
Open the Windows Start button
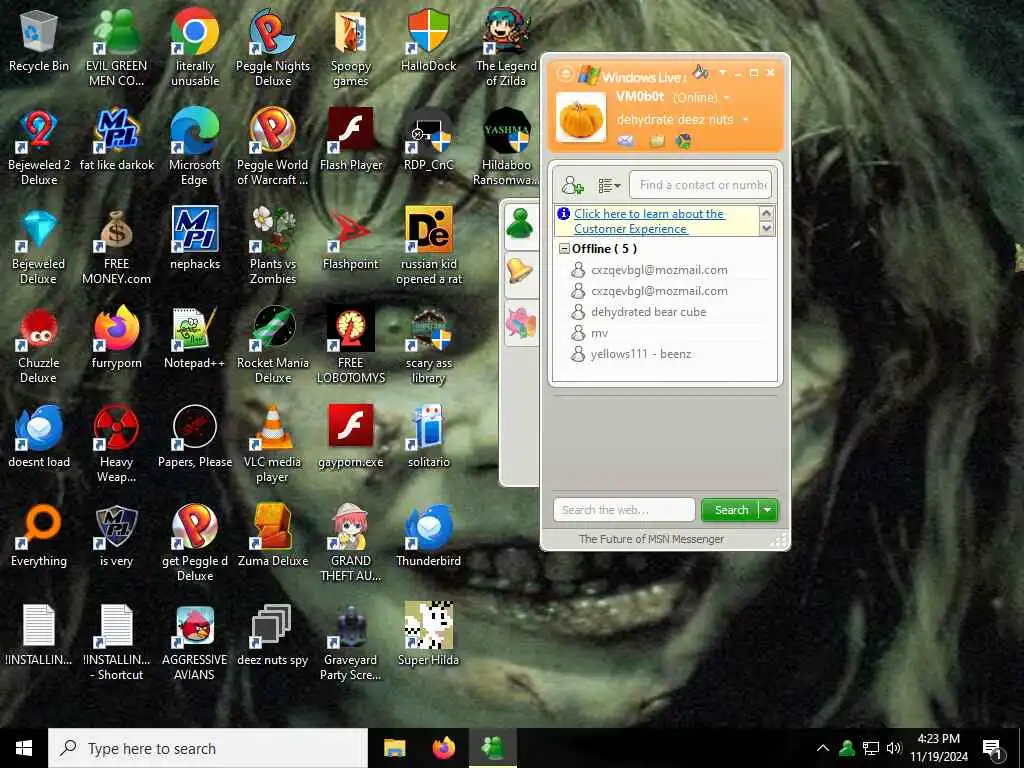(24, 748)
